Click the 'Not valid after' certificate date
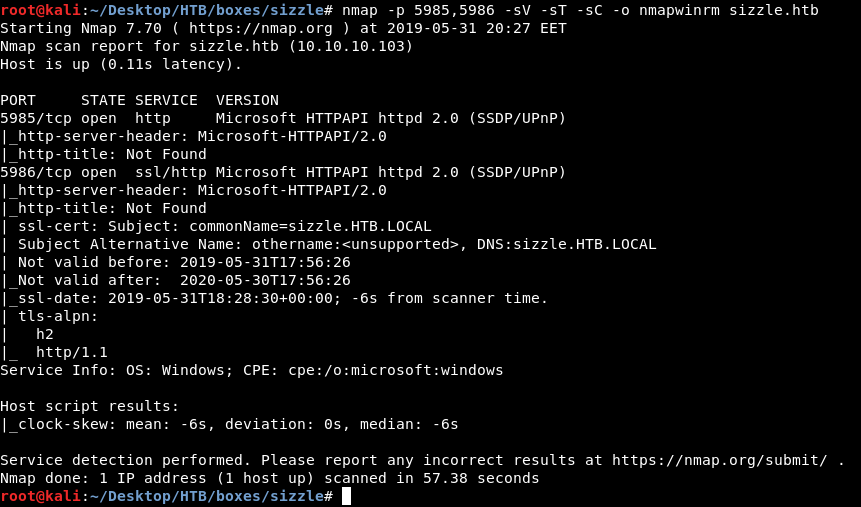 [x=266, y=280]
